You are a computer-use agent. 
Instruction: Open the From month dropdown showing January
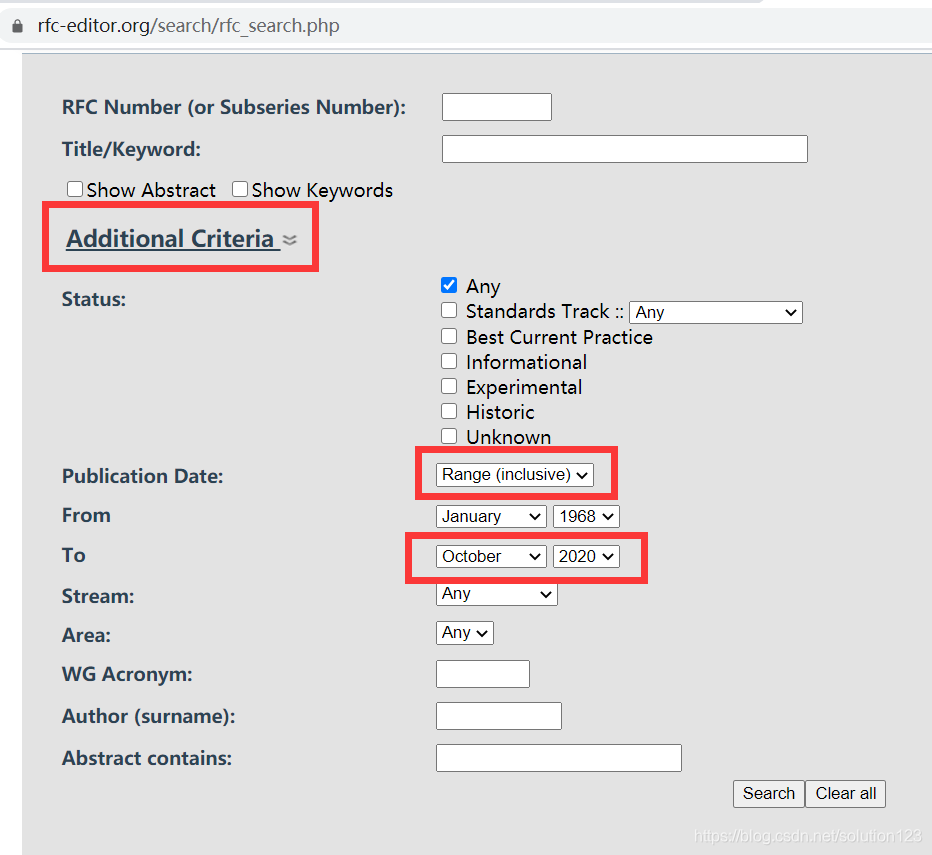point(491,516)
